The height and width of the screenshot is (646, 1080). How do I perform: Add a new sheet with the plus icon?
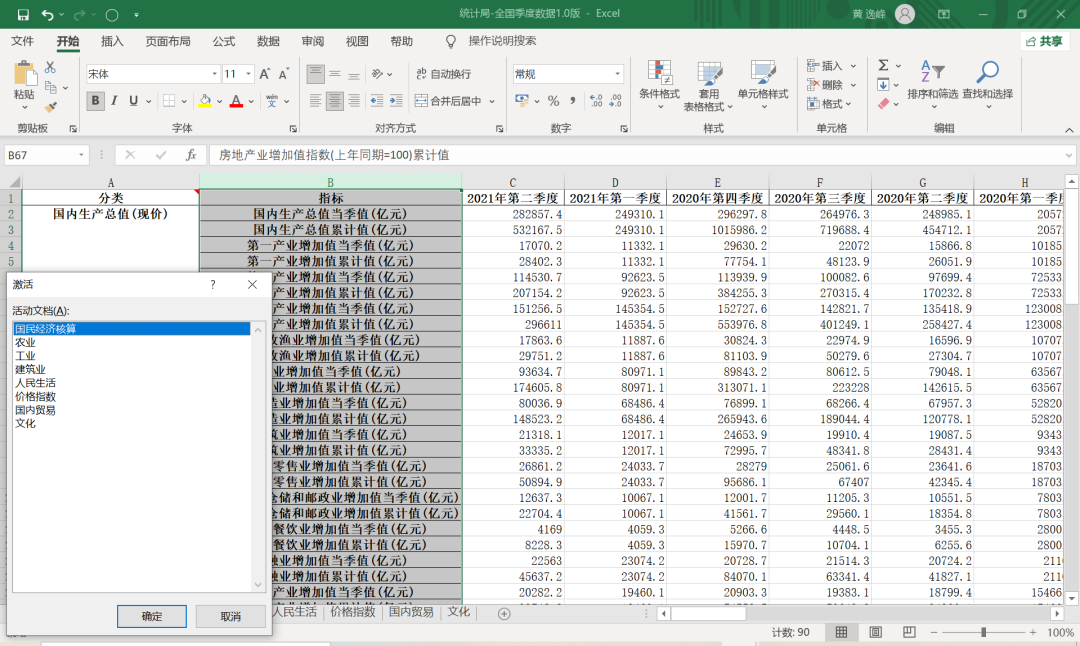pos(504,614)
